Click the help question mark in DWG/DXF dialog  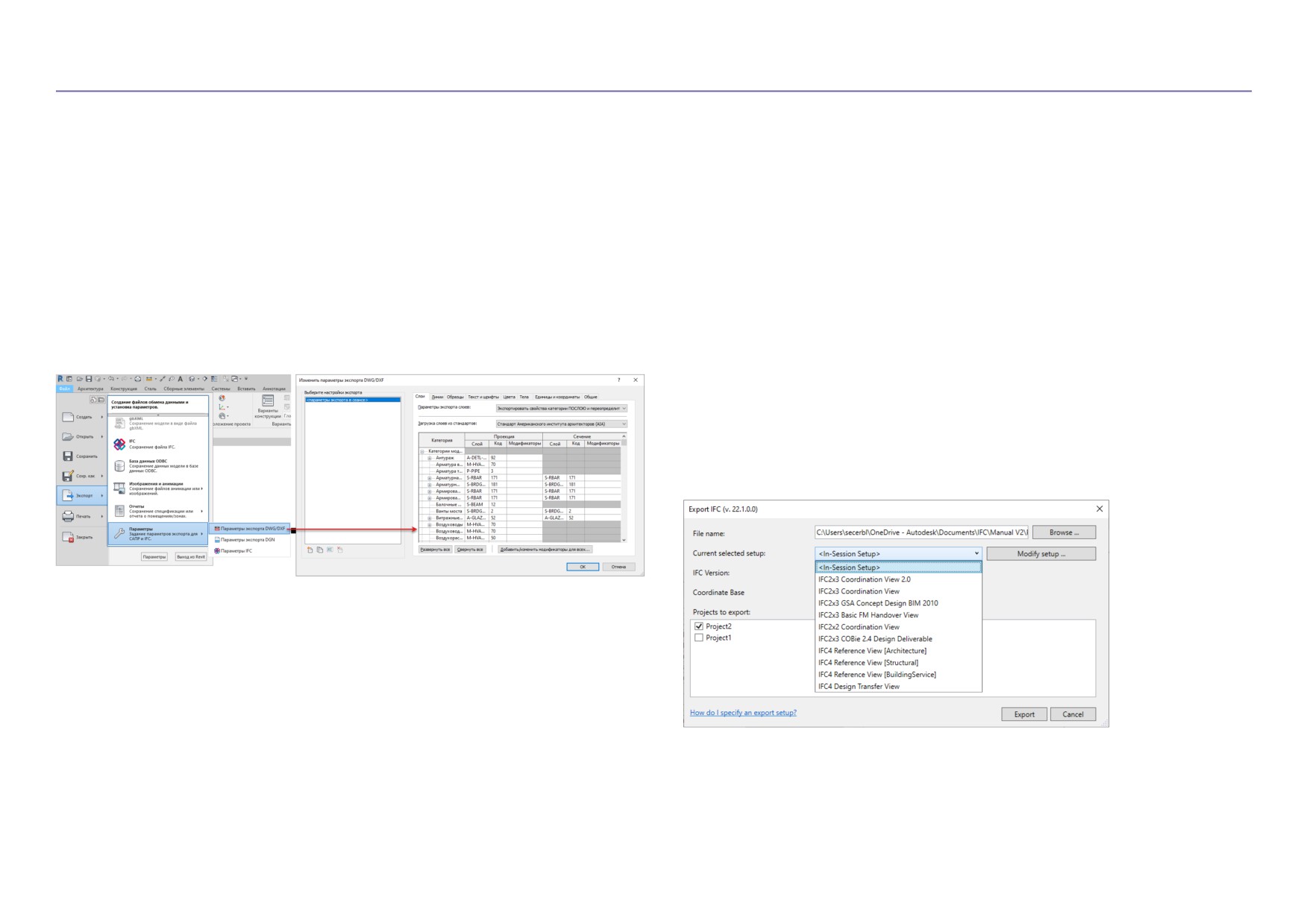[619, 380]
